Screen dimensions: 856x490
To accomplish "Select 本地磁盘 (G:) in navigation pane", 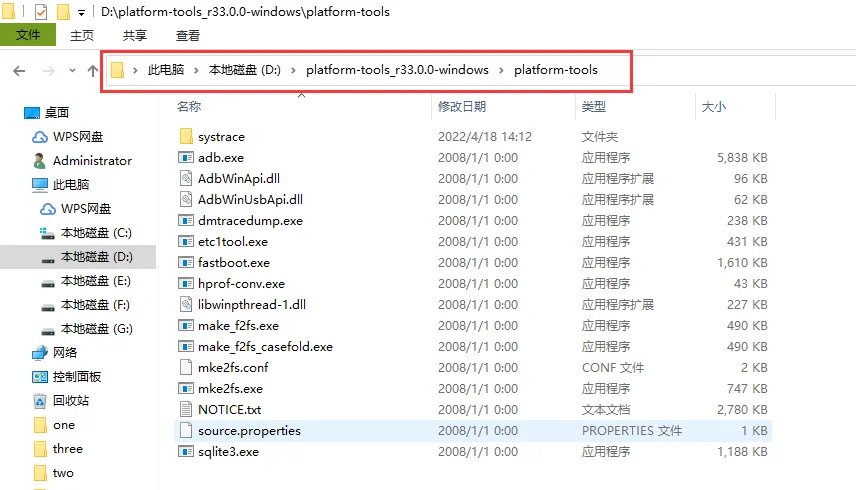I will click(97, 329).
